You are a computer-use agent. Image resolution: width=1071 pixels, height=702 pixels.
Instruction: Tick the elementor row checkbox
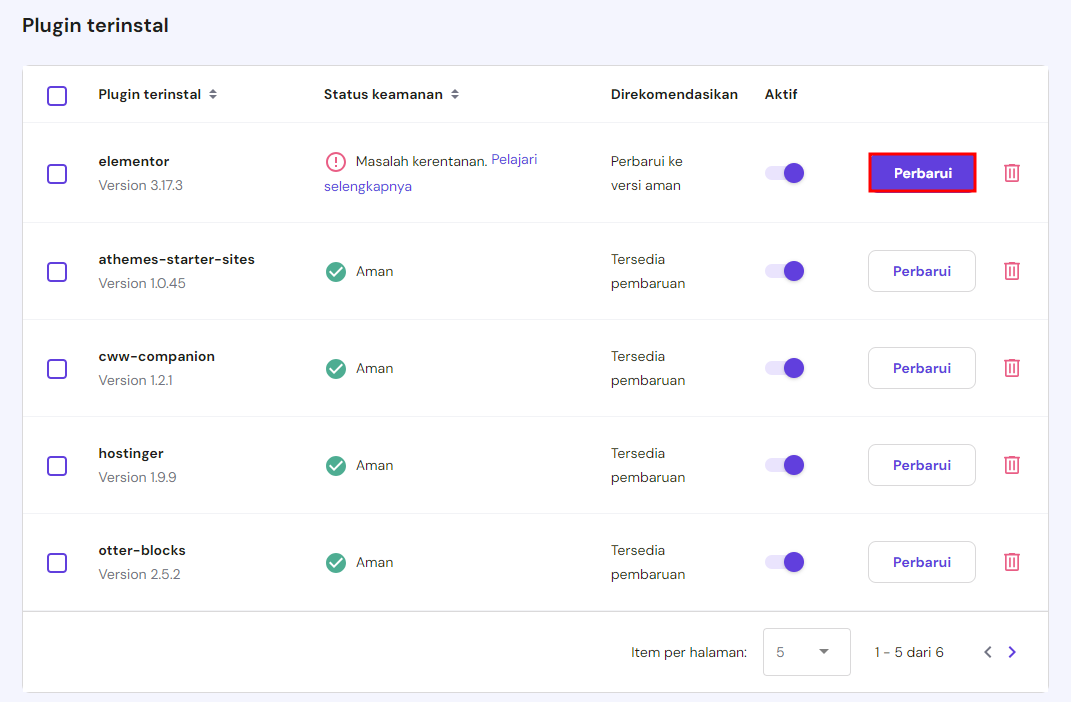57,174
